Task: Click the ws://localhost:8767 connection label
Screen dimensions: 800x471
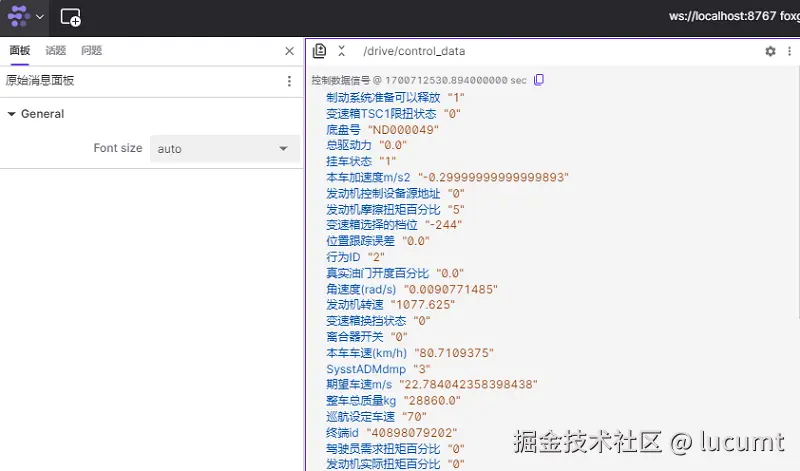Action: pos(722,16)
